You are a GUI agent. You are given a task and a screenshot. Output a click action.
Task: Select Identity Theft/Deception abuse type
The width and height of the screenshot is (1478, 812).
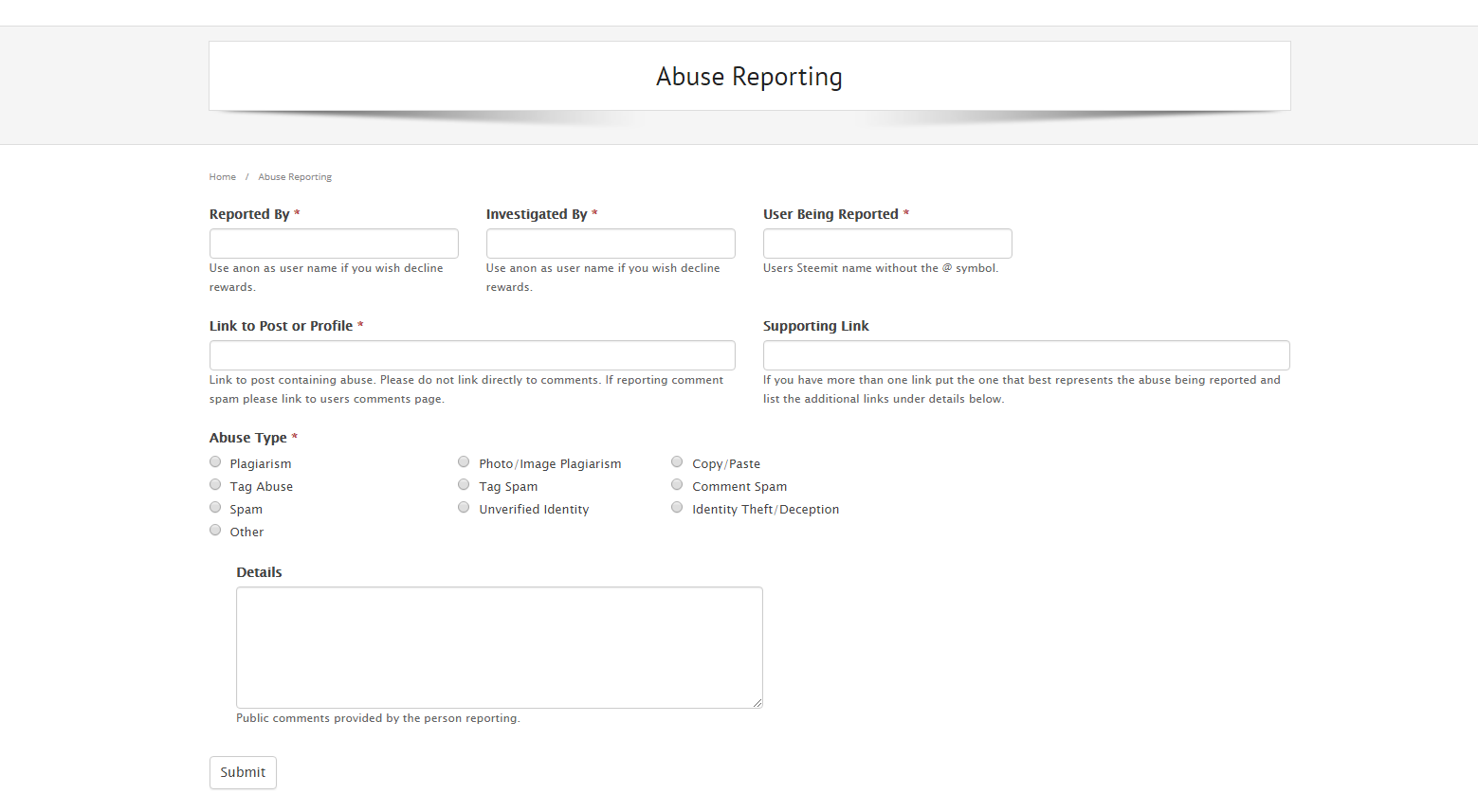(677, 507)
